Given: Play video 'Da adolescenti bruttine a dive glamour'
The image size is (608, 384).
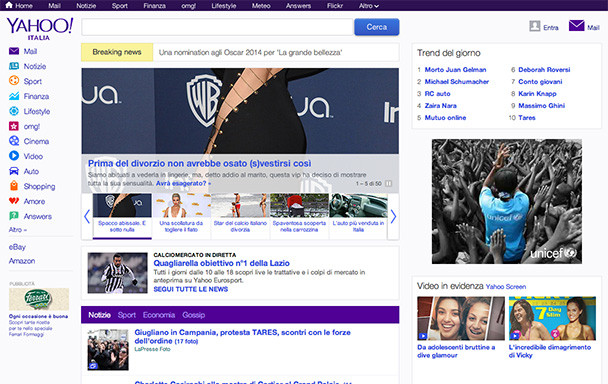Looking at the screenshot, I should [x=461, y=318].
